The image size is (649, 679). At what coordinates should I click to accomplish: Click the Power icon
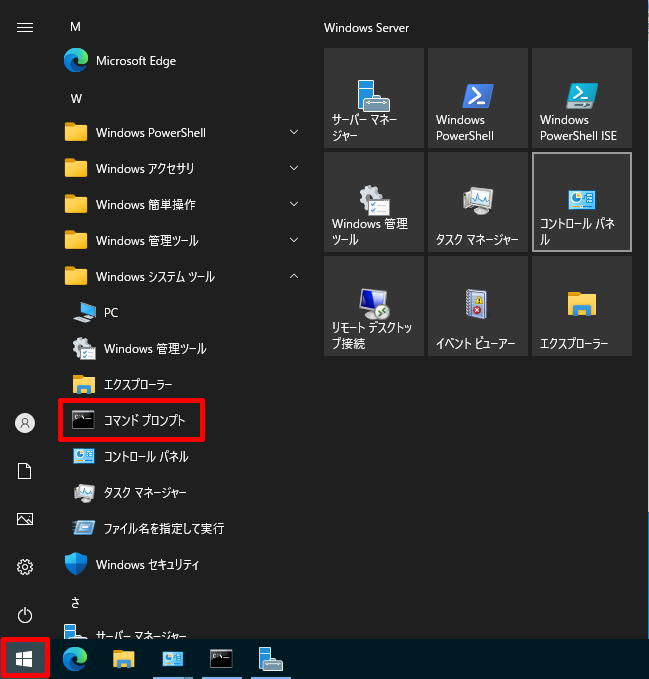tap(25, 615)
